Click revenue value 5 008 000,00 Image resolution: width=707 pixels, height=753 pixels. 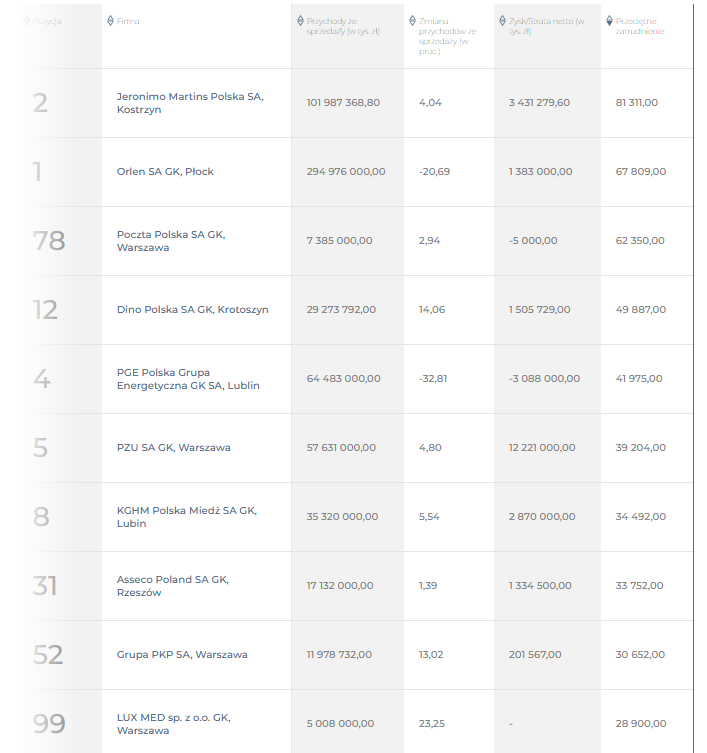click(x=340, y=724)
